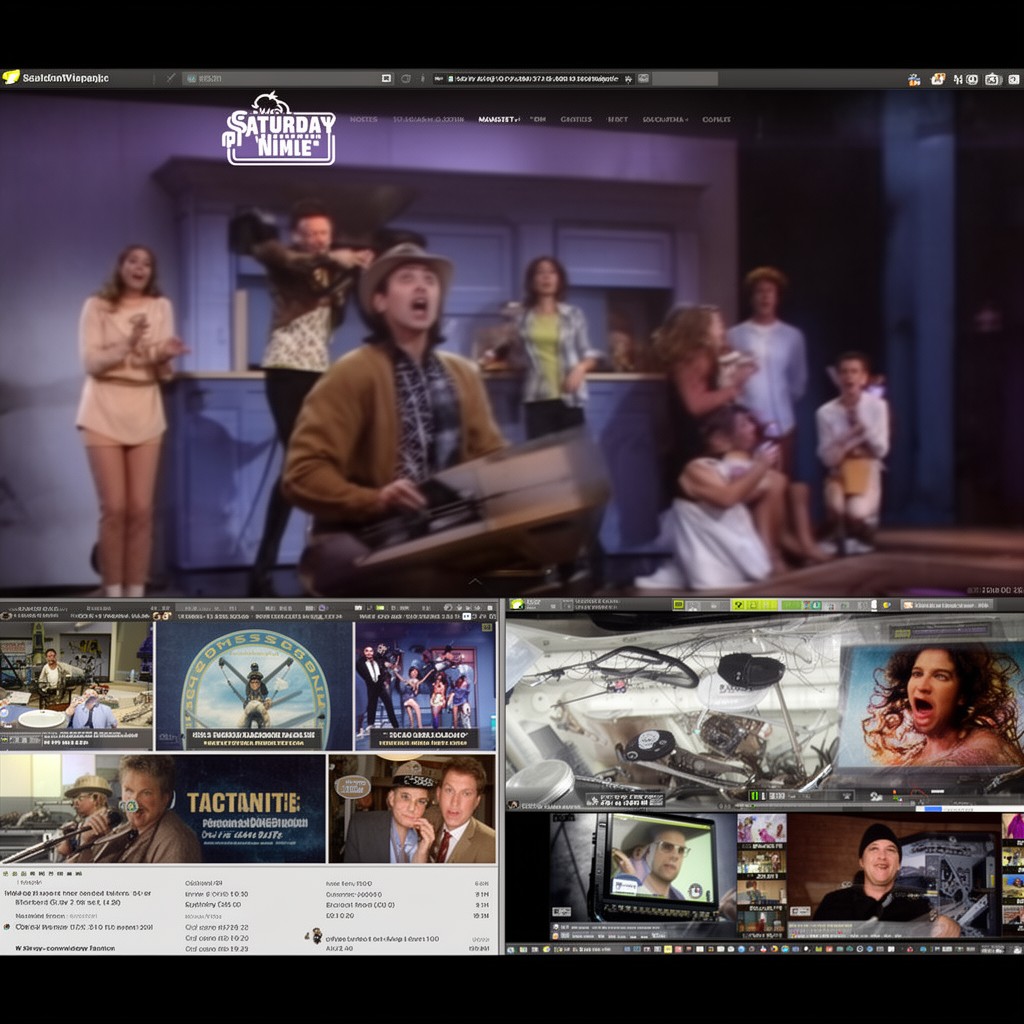
Task: Select the highlighted white item in the site navigation
Action: coord(498,120)
